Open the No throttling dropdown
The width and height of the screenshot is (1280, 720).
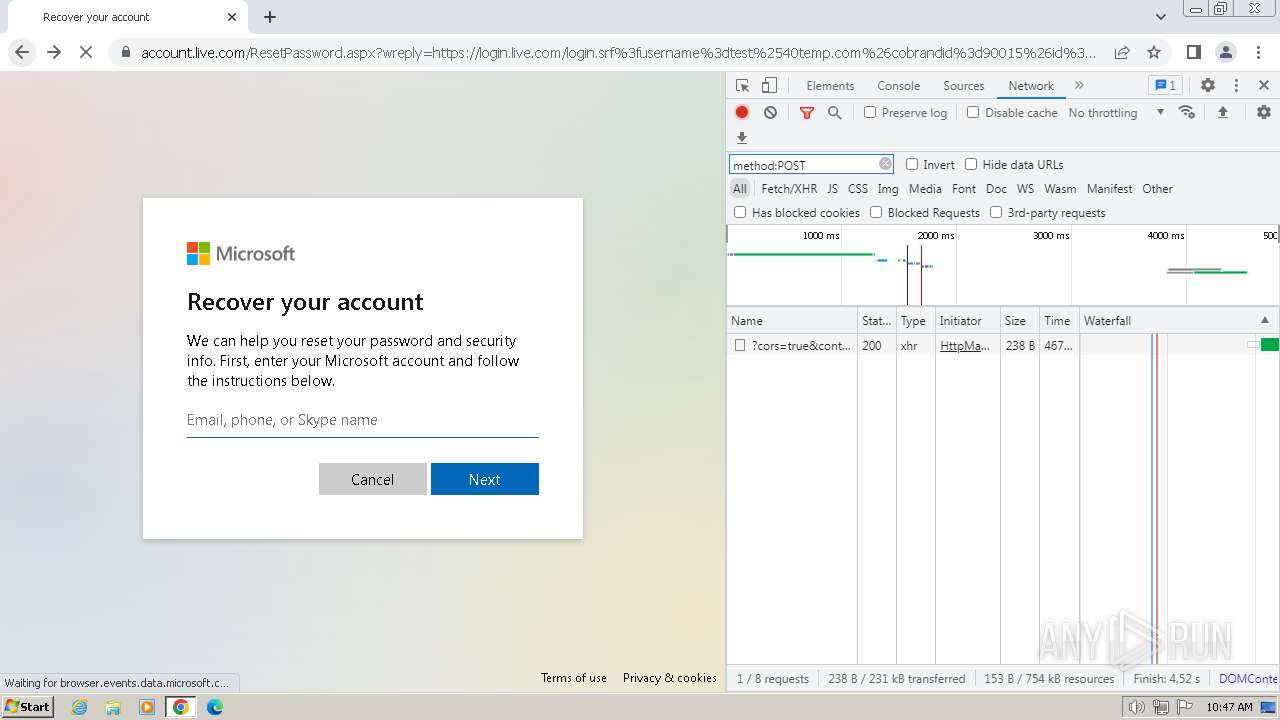1116,113
